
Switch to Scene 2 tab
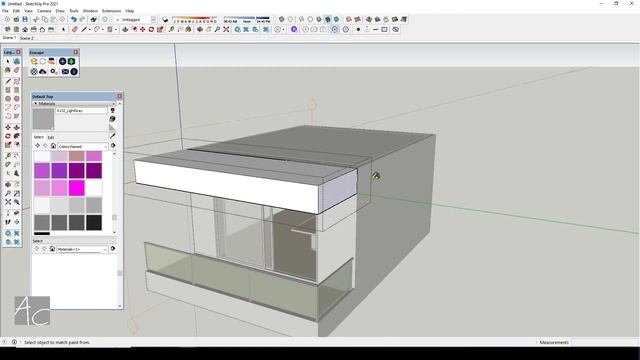(x=27, y=38)
